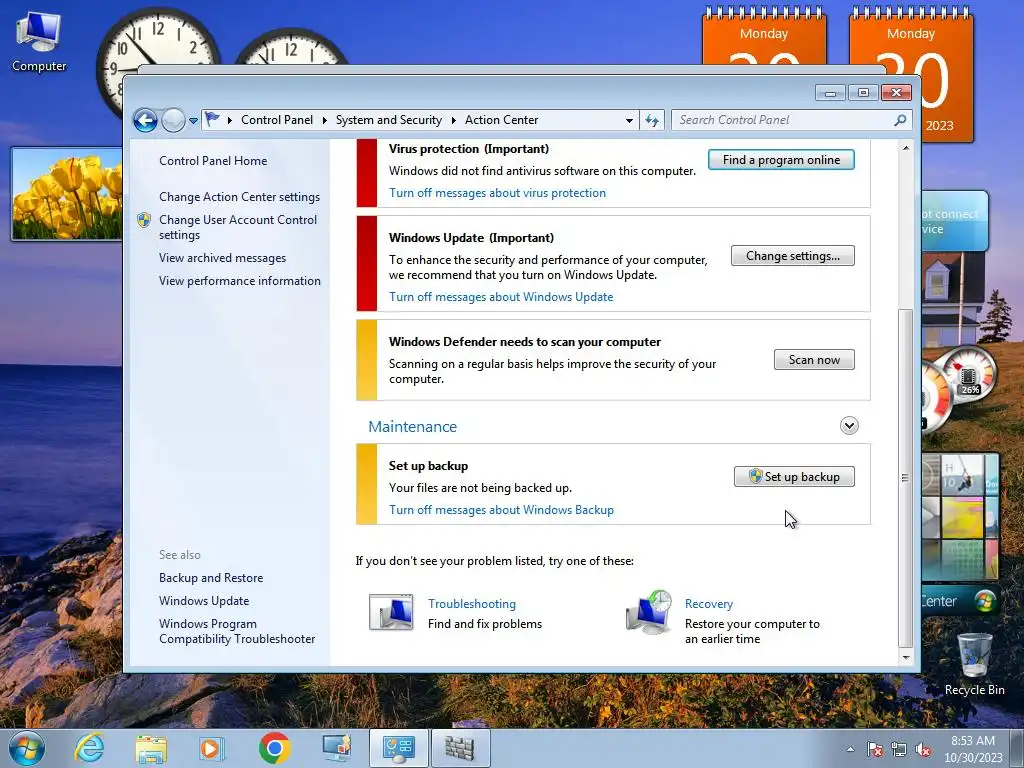The image size is (1024, 768).
Task: Open Windows Update under See also
Action: pos(204,601)
